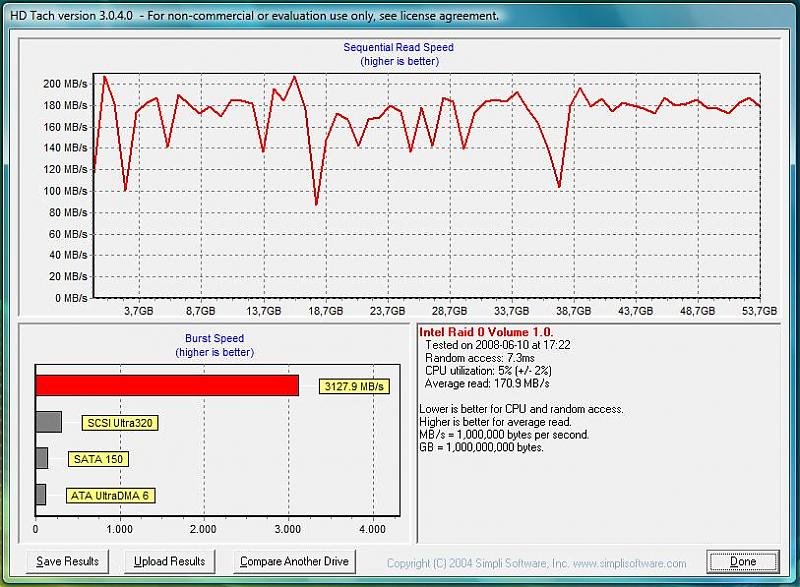The height and width of the screenshot is (587, 800).
Task: Click the 1.000 burst axis label
Action: tap(119, 529)
